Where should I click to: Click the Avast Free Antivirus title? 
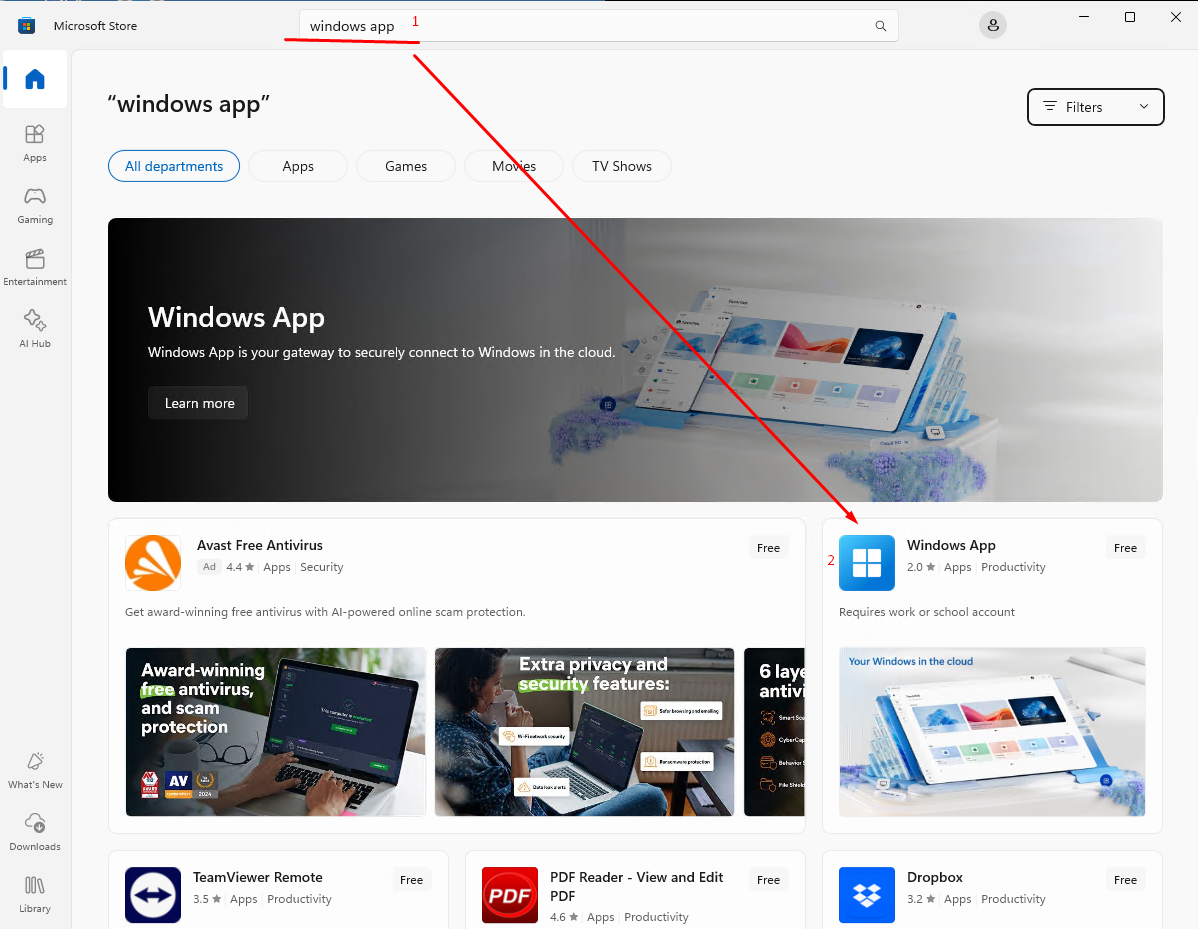point(260,545)
